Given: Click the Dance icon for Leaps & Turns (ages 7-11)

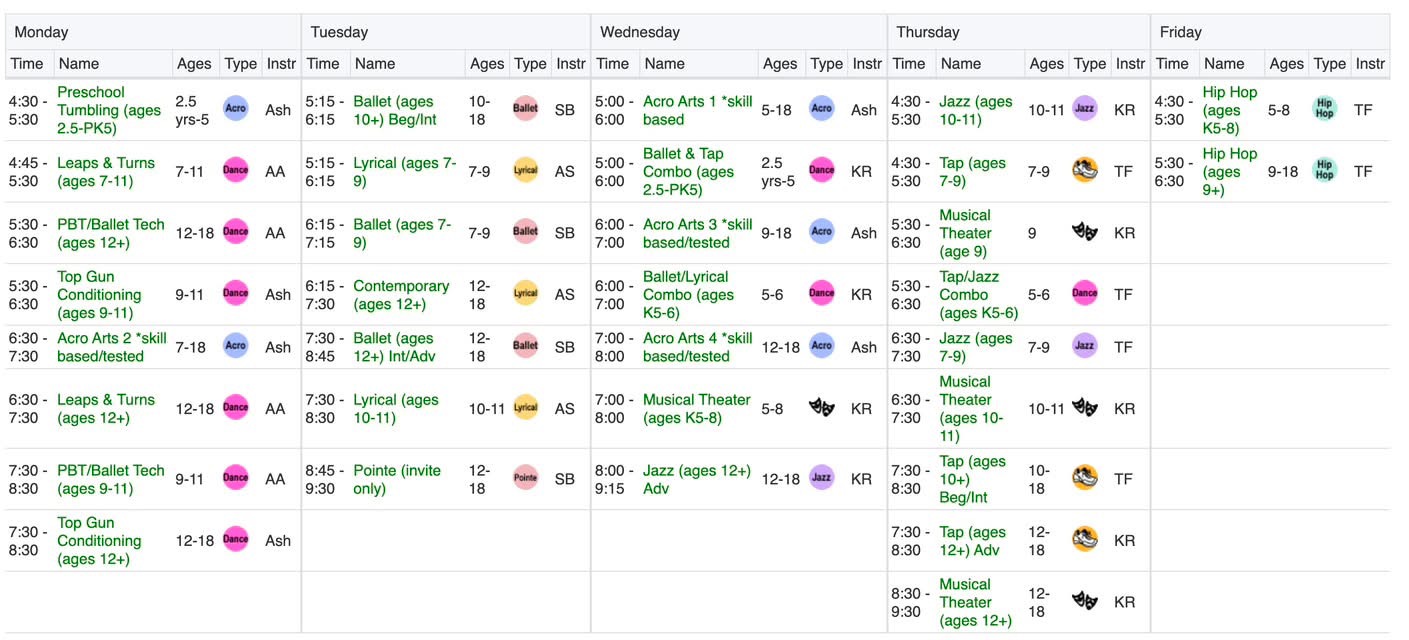Looking at the screenshot, I should click(235, 171).
